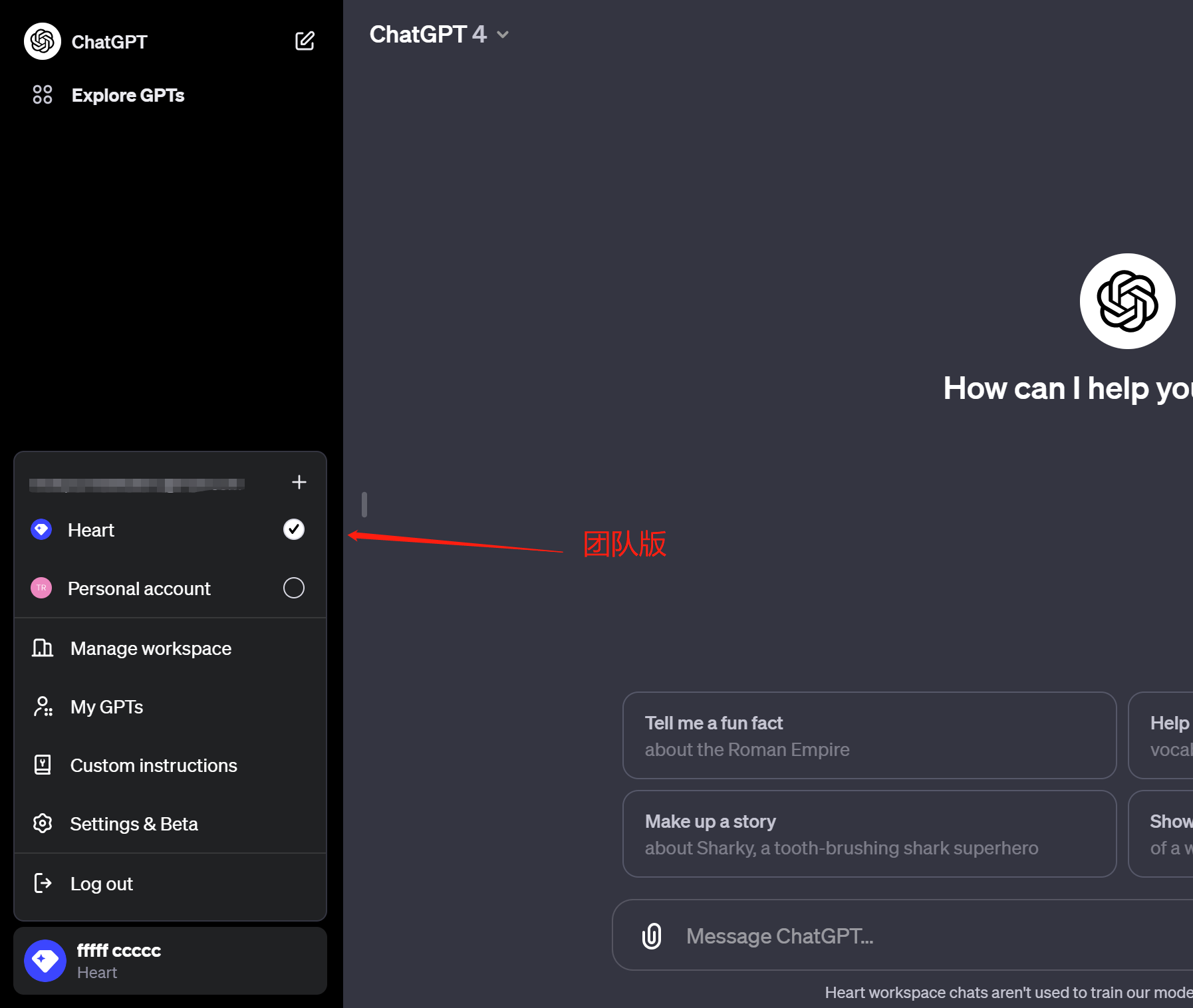This screenshot has height=1008, width=1193.
Task: Choose Log out from the menu
Action: [x=170, y=883]
